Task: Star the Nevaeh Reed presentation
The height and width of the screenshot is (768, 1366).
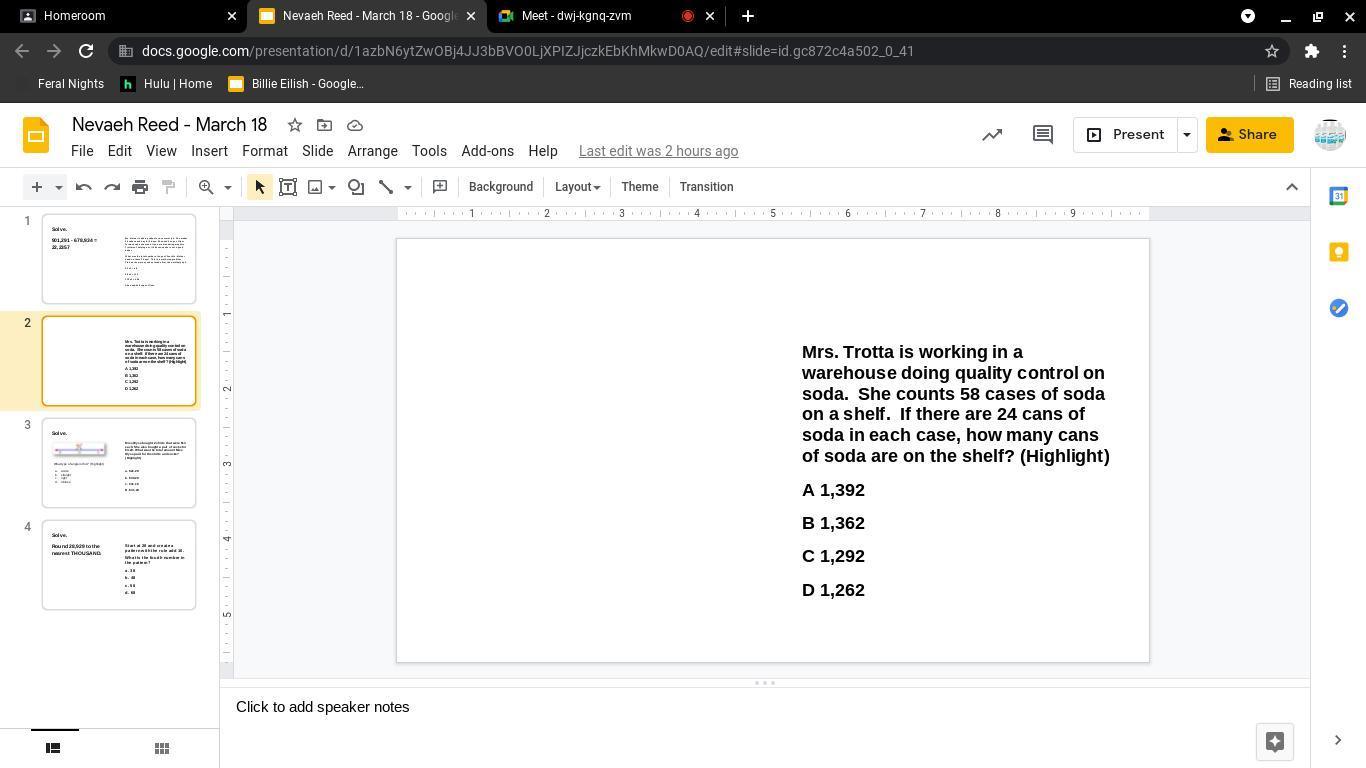Action: tap(295, 125)
